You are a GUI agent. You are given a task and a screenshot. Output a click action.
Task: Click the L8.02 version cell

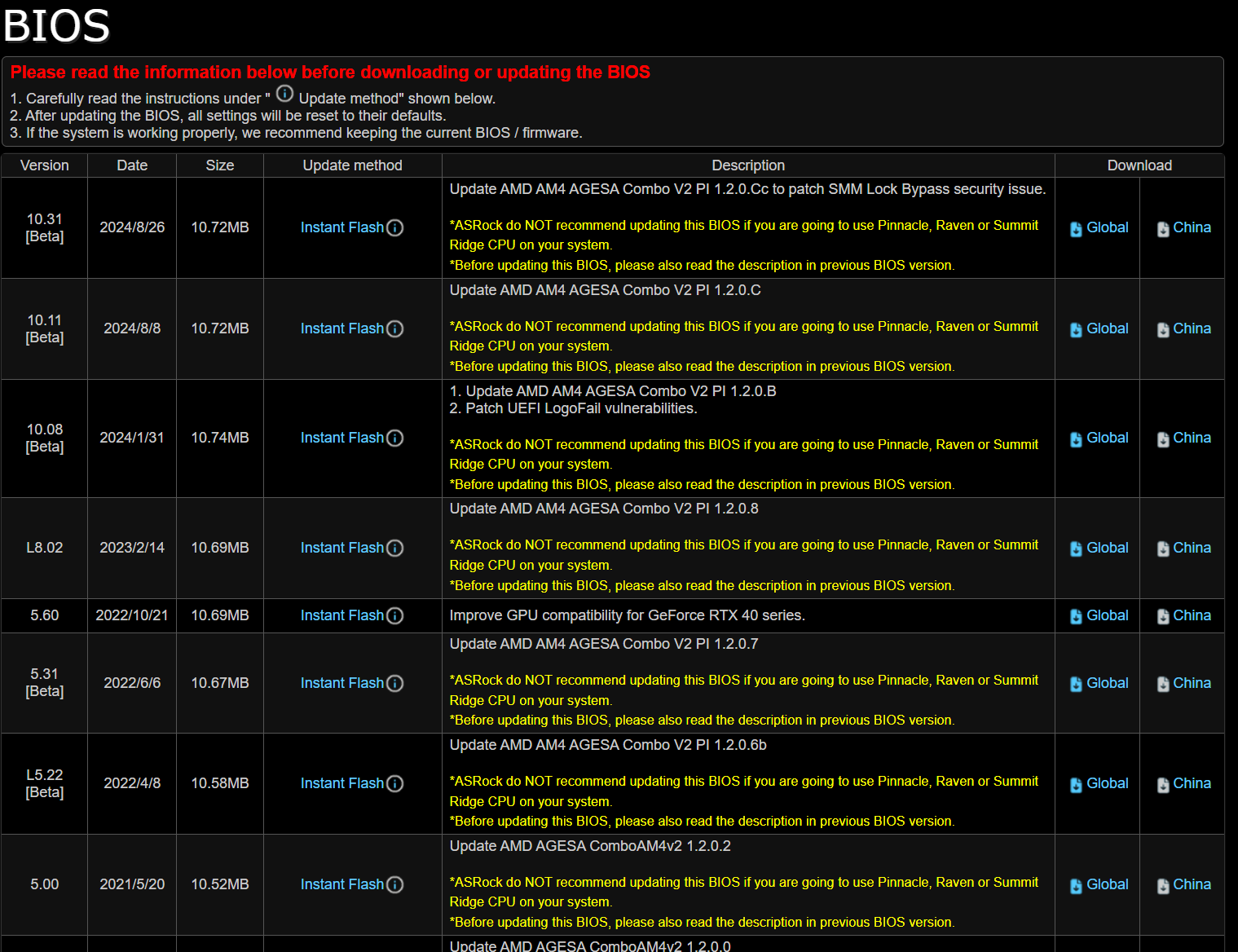[45, 548]
